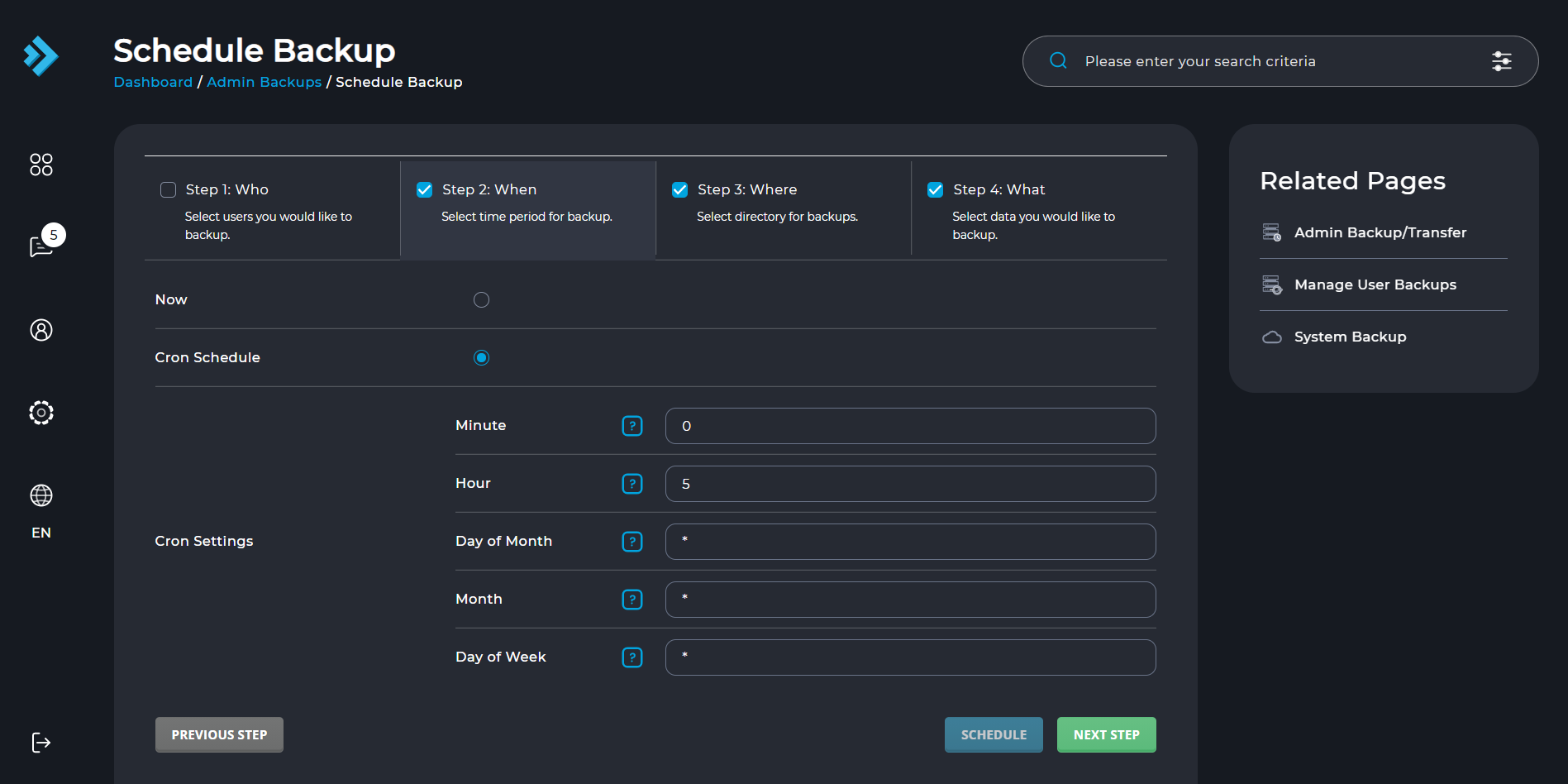This screenshot has height=784, width=1568.
Task: Switch to Step 1: Who tab label
Action: [227, 189]
